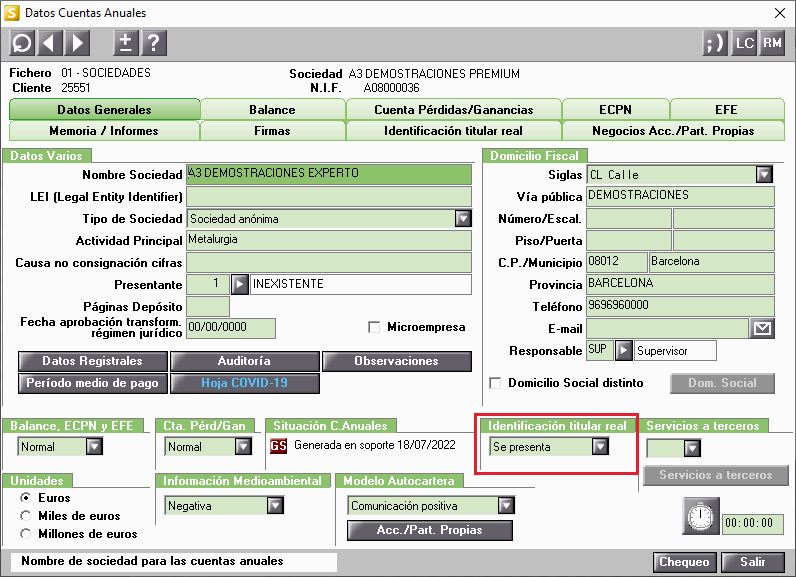The image size is (796, 577).
Task: Open Modelo Autocartera dropdown
Action: click(x=506, y=505)
